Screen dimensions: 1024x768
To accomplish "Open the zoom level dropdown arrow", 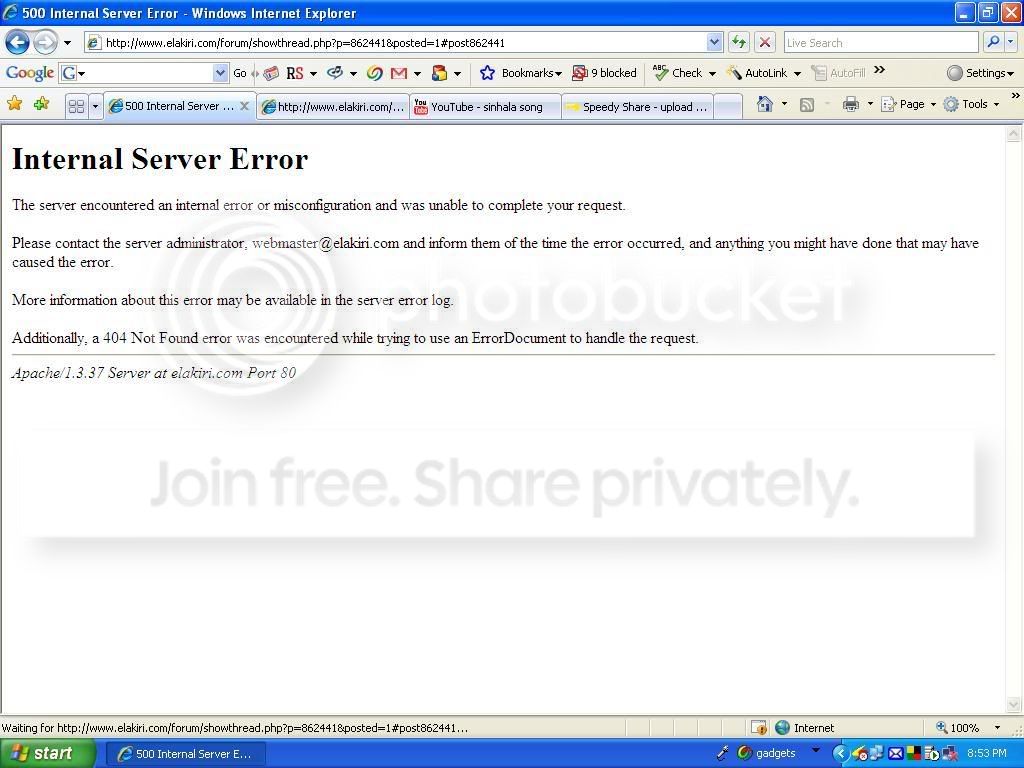I will point(997,728).
